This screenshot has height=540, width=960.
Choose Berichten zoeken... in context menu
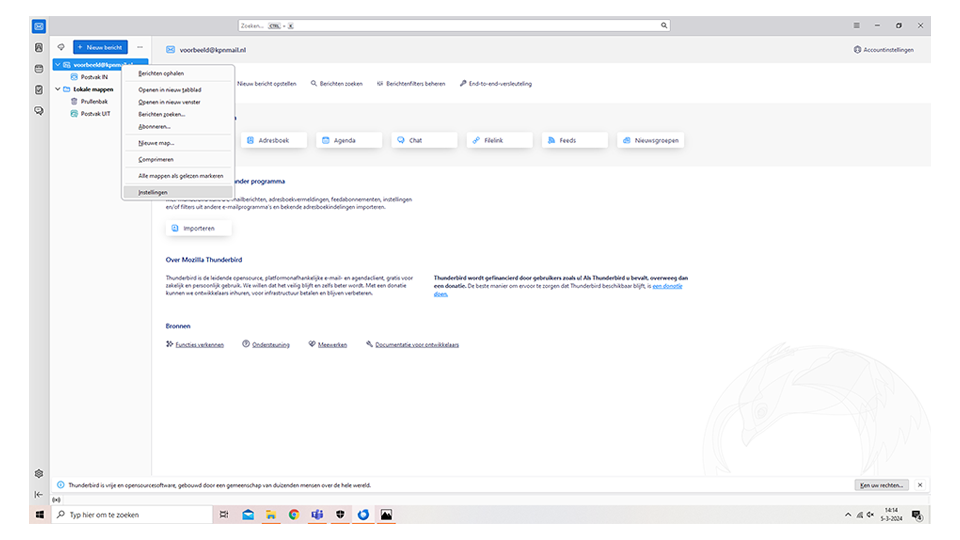click(178, 114)
